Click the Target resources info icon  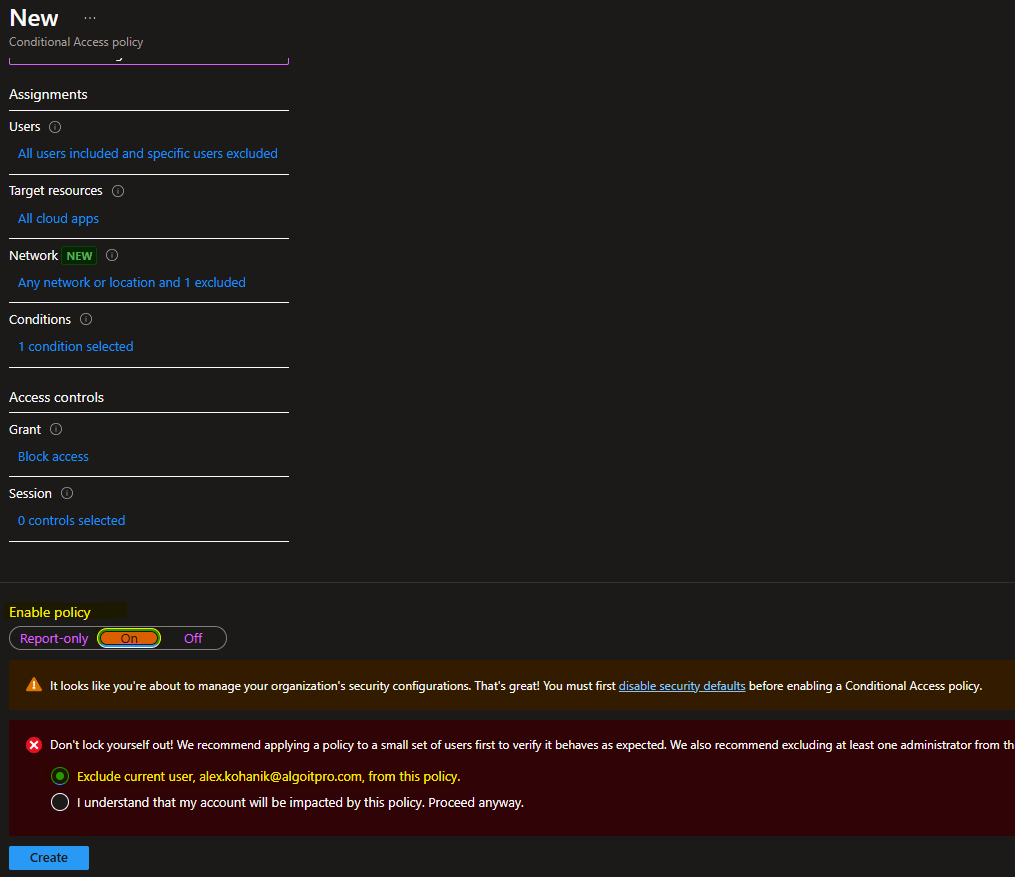click(118, 191)
